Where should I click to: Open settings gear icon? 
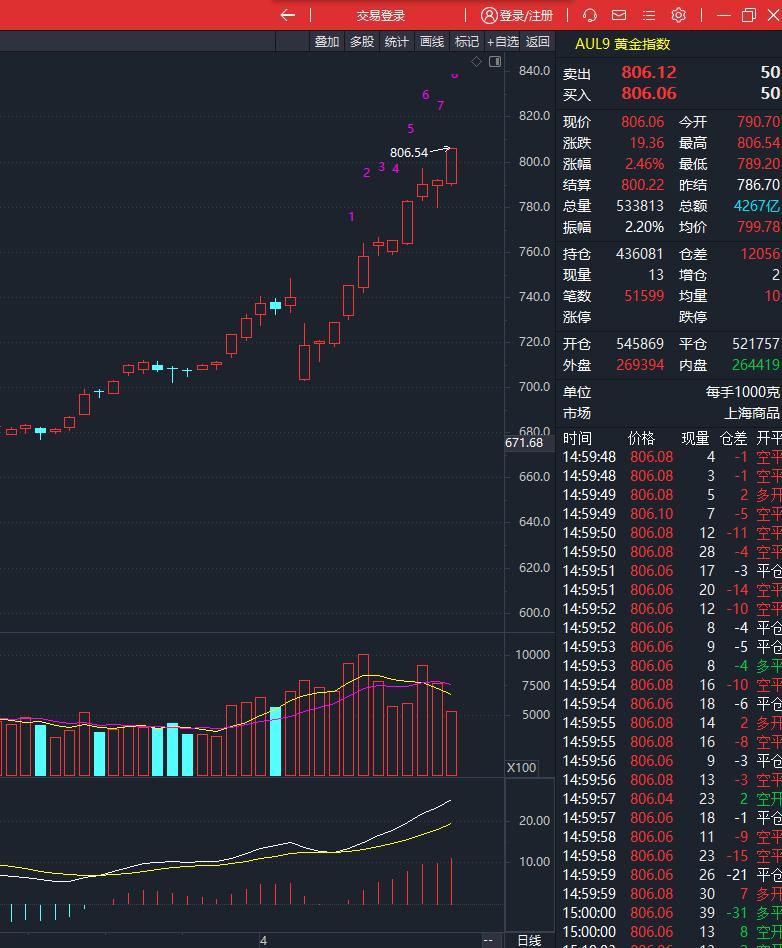click(679, 15)
